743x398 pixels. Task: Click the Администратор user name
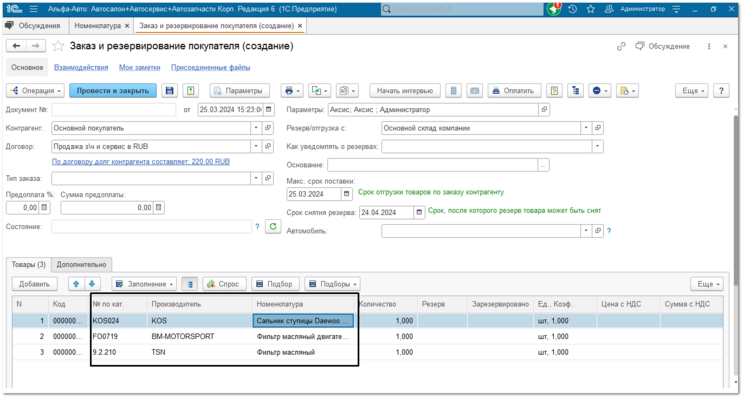pos(642,9)
